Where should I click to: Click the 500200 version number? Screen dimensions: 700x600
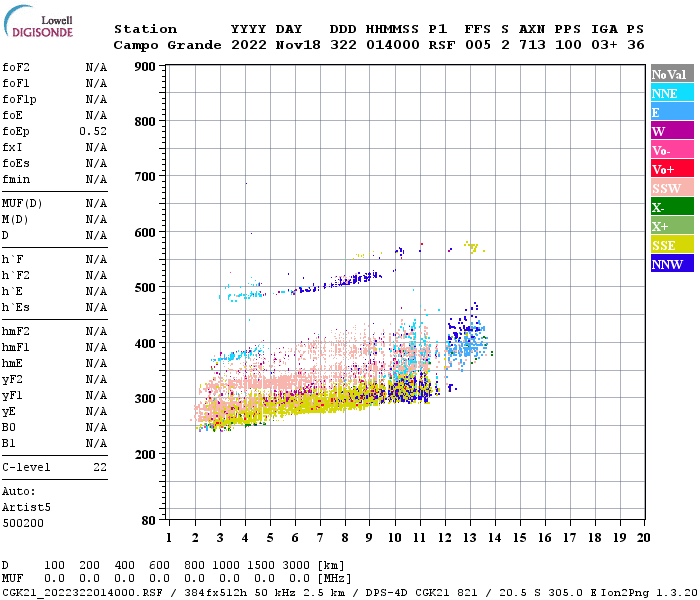(23, 523)
